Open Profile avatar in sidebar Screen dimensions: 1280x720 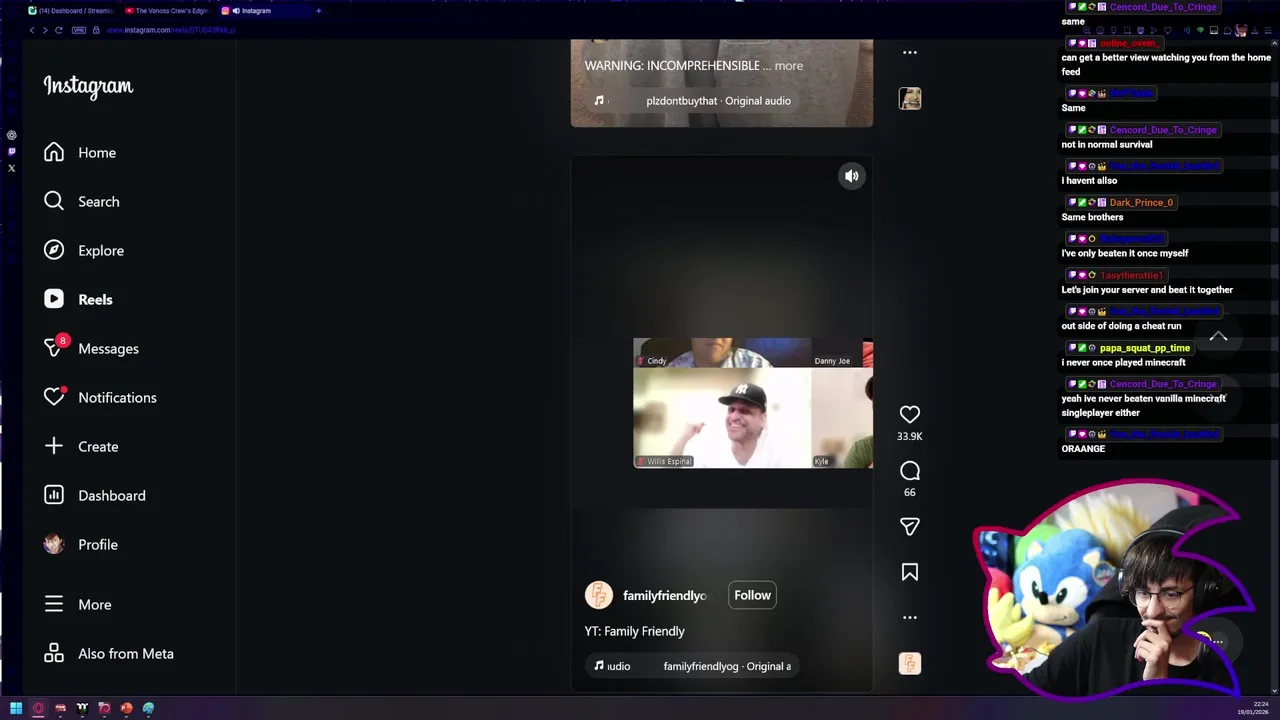[x=54, y=545]
